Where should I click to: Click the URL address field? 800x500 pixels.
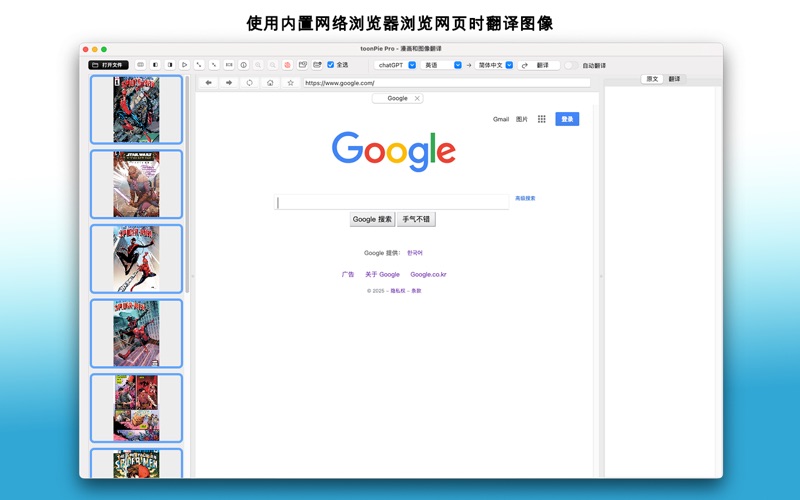[x=447, y=83]
